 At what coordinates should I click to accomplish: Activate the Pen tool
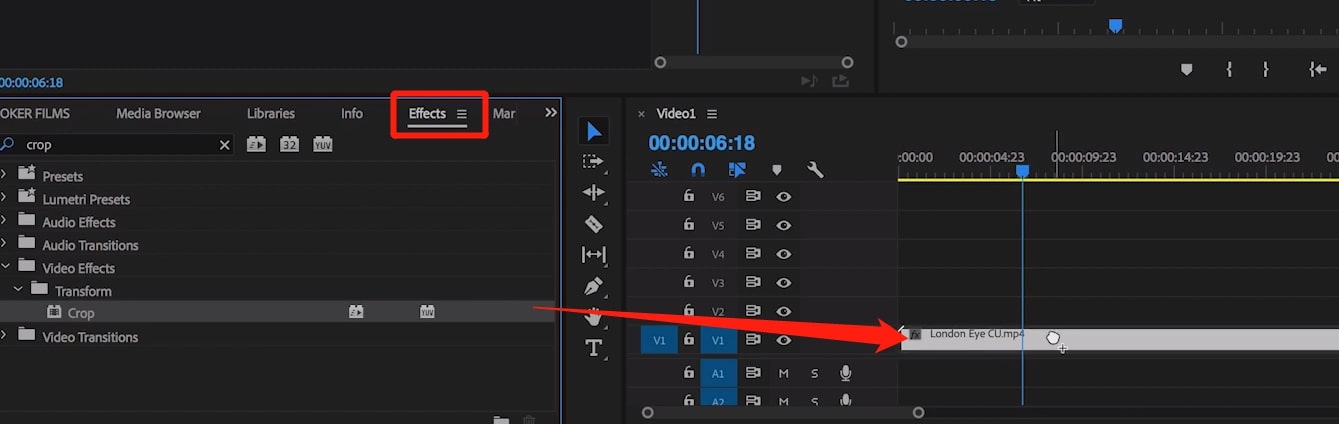click(594, 287)
